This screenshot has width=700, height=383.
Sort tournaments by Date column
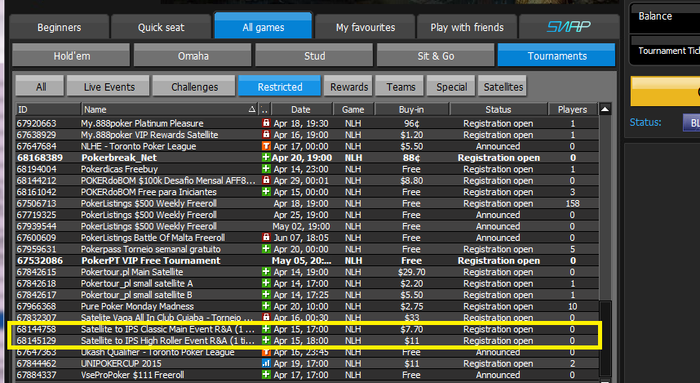[302, 109]
